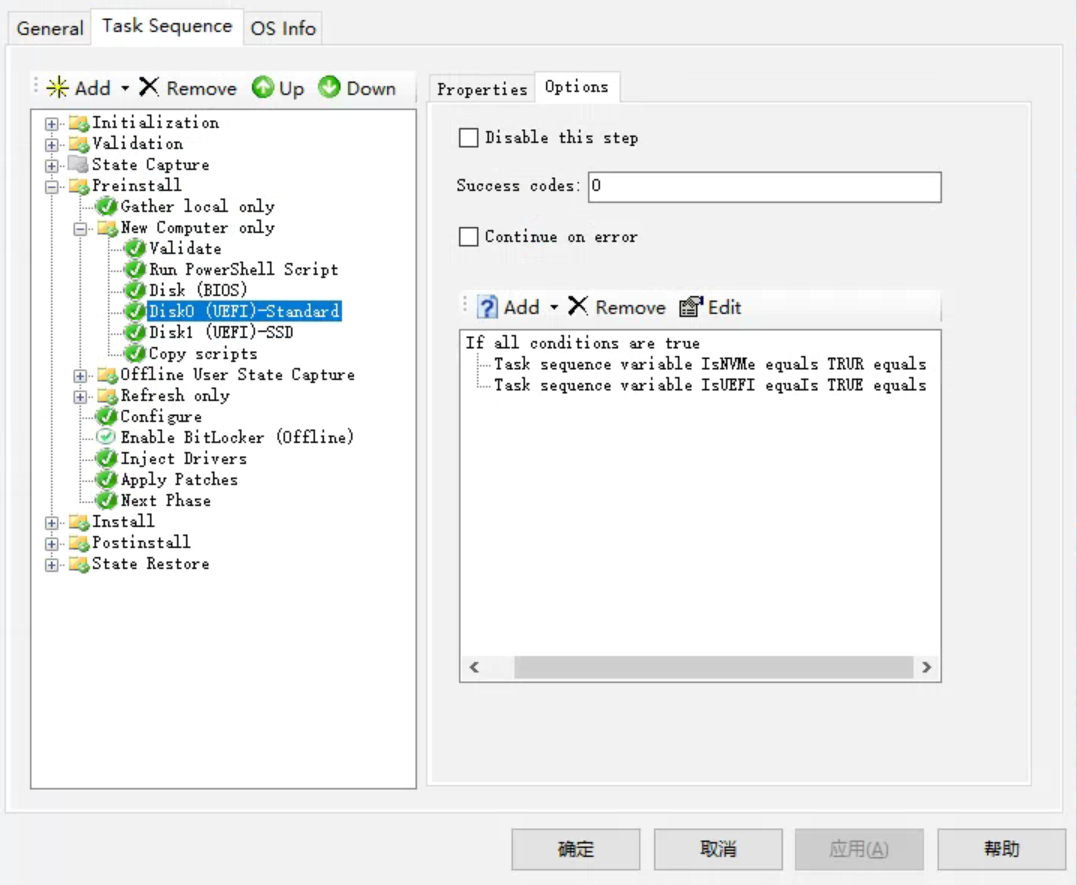Collapse the New Computer only group
This screenshot has width=1077, height=885.
pyautogui.click(x=80, y=228)
